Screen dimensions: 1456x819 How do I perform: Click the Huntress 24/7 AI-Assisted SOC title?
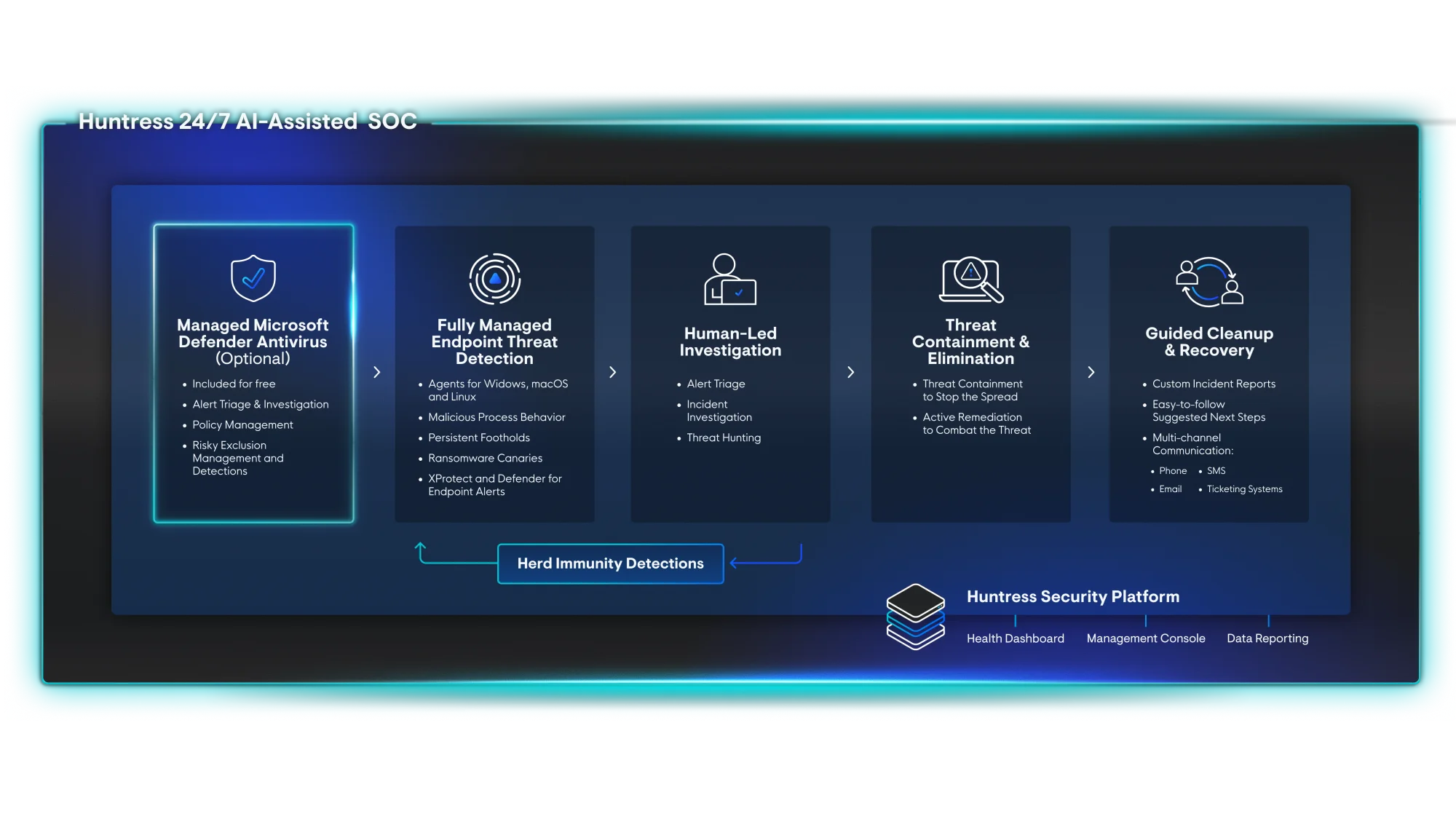[248, 121]
